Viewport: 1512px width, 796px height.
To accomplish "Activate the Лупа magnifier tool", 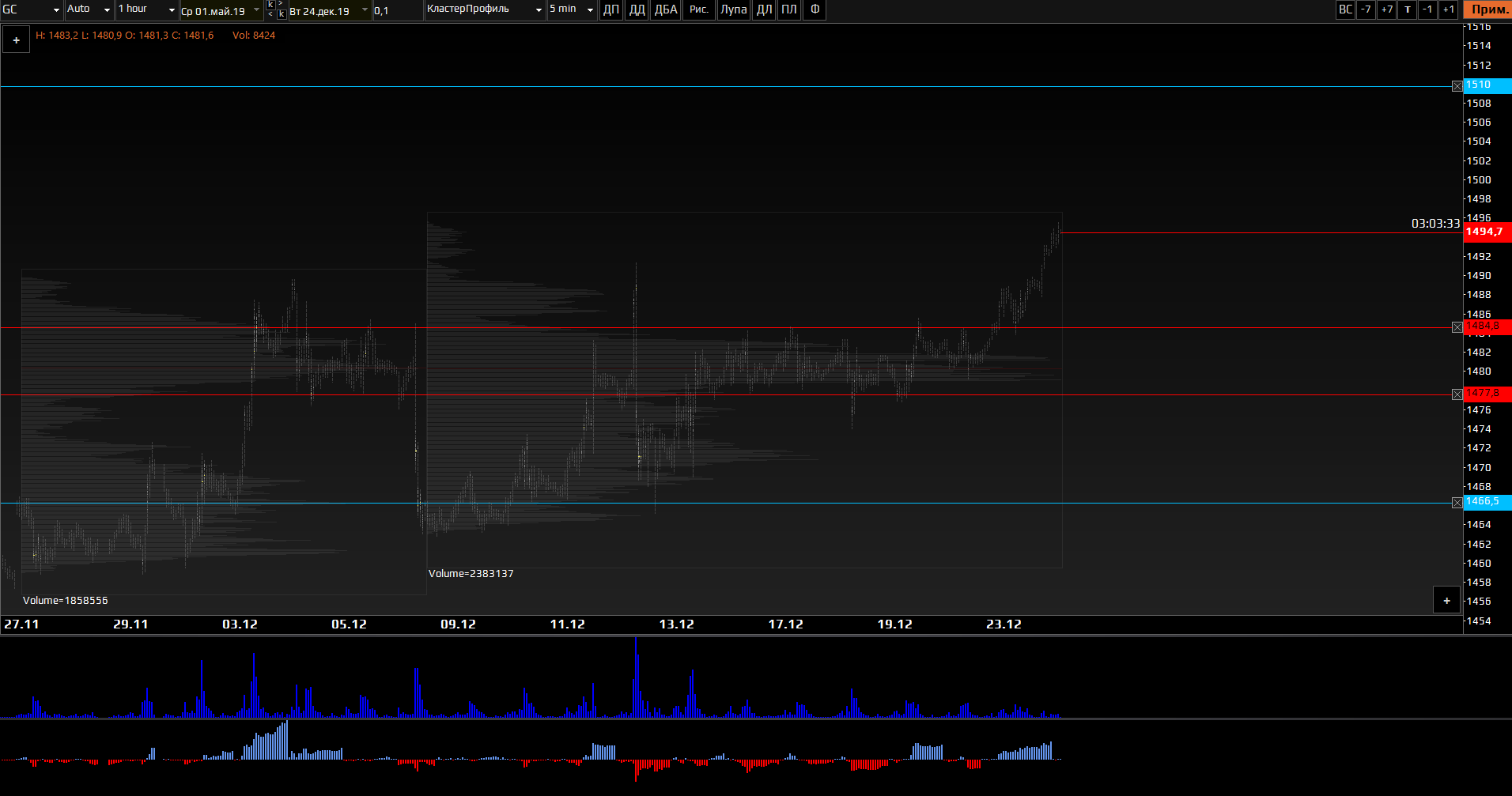I will 733,9.
